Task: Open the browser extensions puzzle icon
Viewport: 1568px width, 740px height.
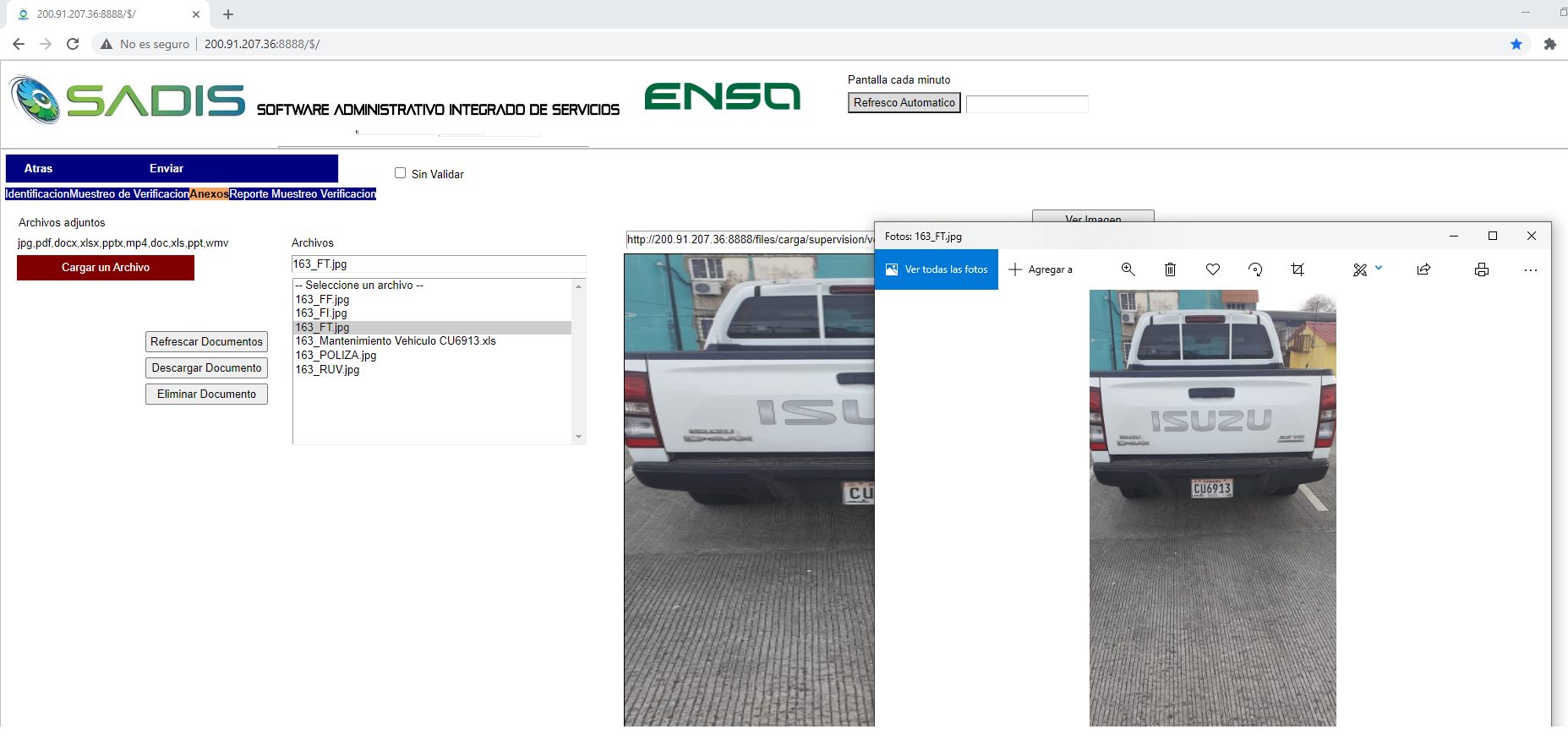Action: pos(1549,44)
